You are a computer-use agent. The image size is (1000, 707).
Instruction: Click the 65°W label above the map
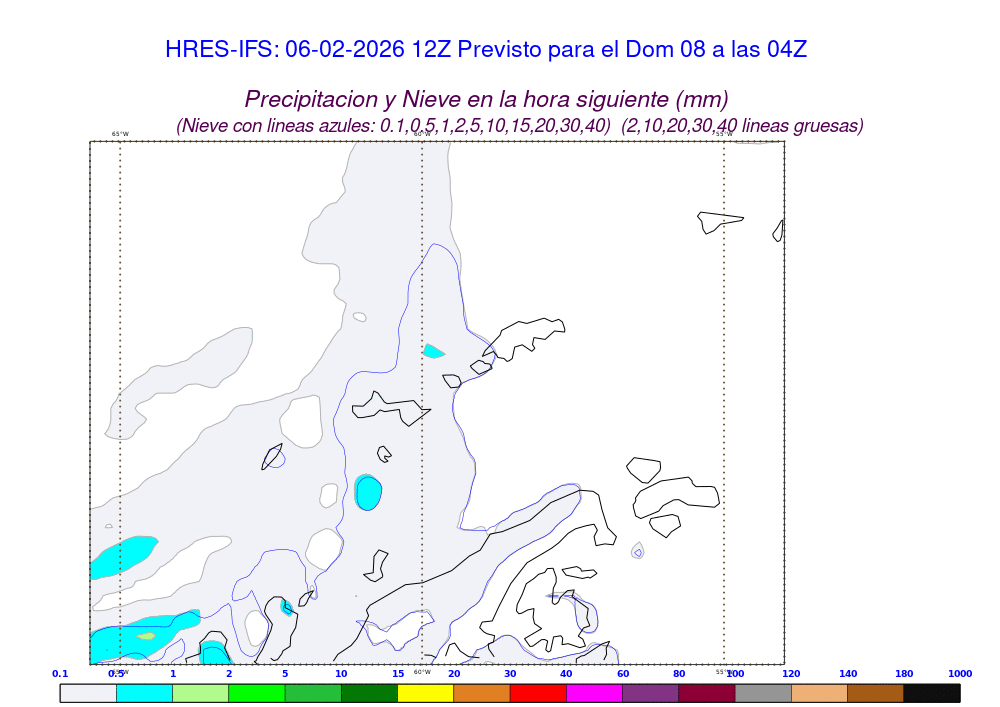tap(120, 134)
